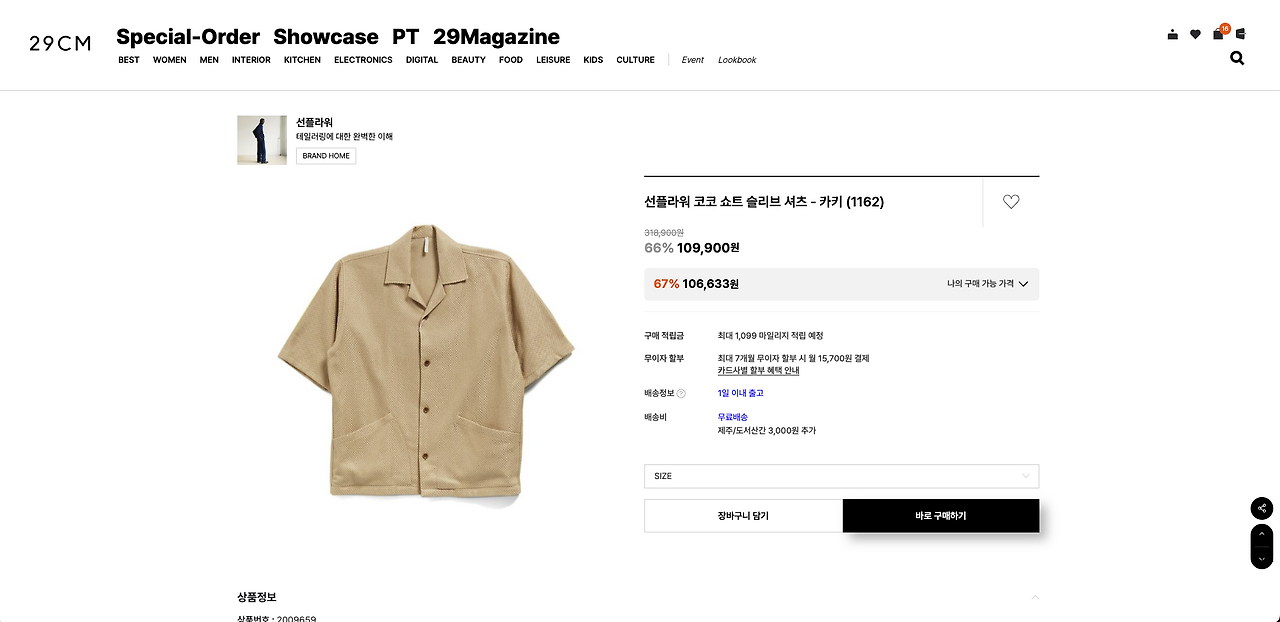Click the notifications megaphone icon
This screenshot has height=622, width=1280.
click(x=1240, y=33)
